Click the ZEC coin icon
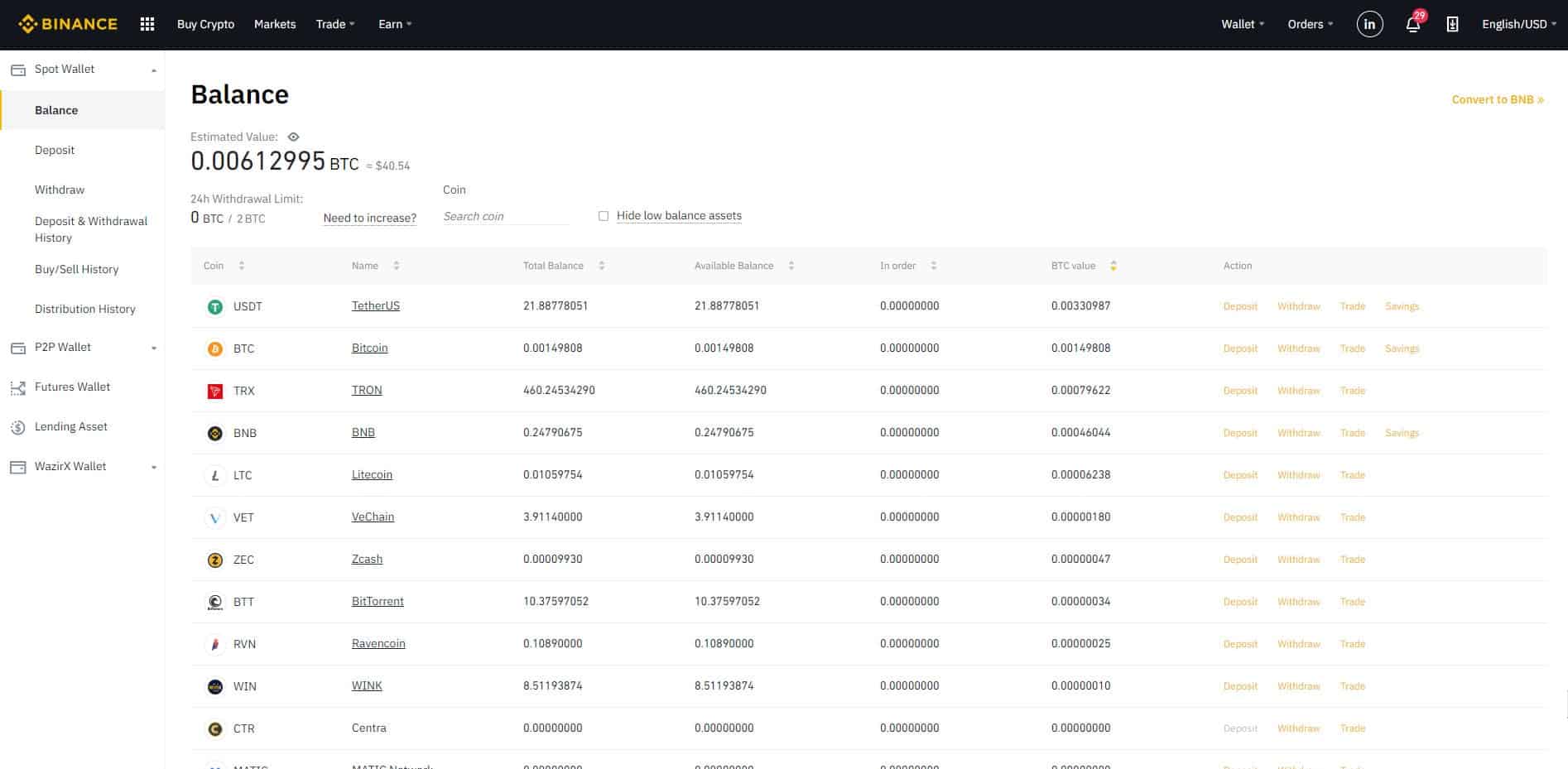Viewport: 1568px width, 769px height. pos(215,560)
